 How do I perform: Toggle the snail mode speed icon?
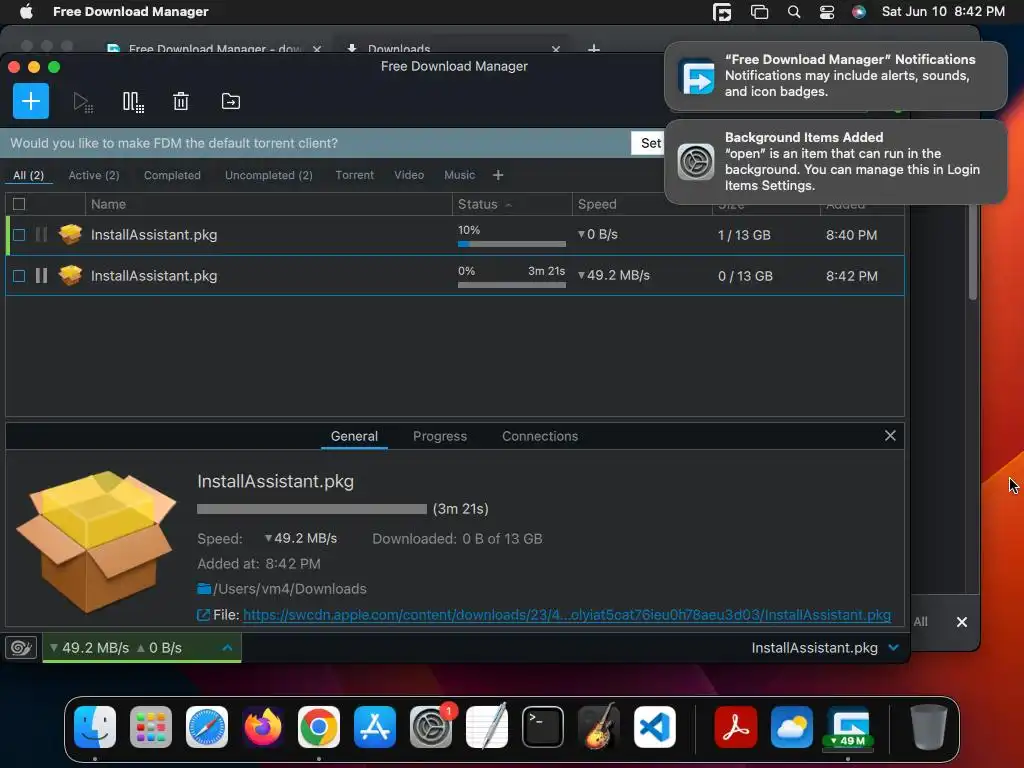tap(21, 647)
